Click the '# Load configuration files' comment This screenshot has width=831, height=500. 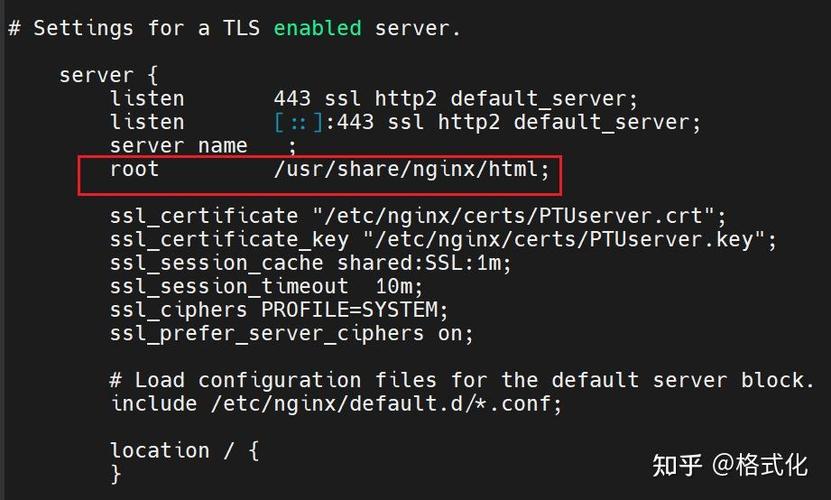(462, 380)
